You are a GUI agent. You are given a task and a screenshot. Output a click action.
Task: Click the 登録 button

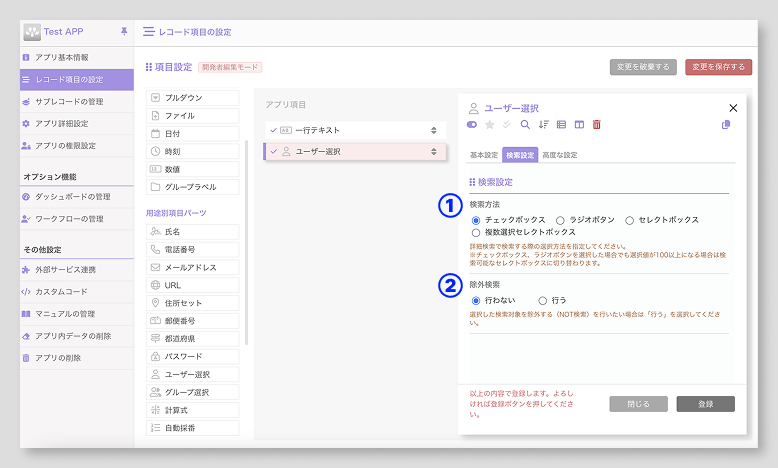pos(706,404)
